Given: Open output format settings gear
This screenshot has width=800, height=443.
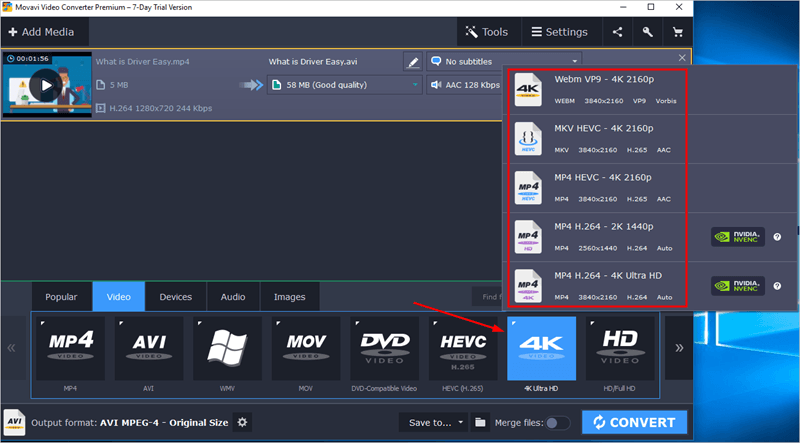Looking at the screenshot, I should click(x=242, y=422).
